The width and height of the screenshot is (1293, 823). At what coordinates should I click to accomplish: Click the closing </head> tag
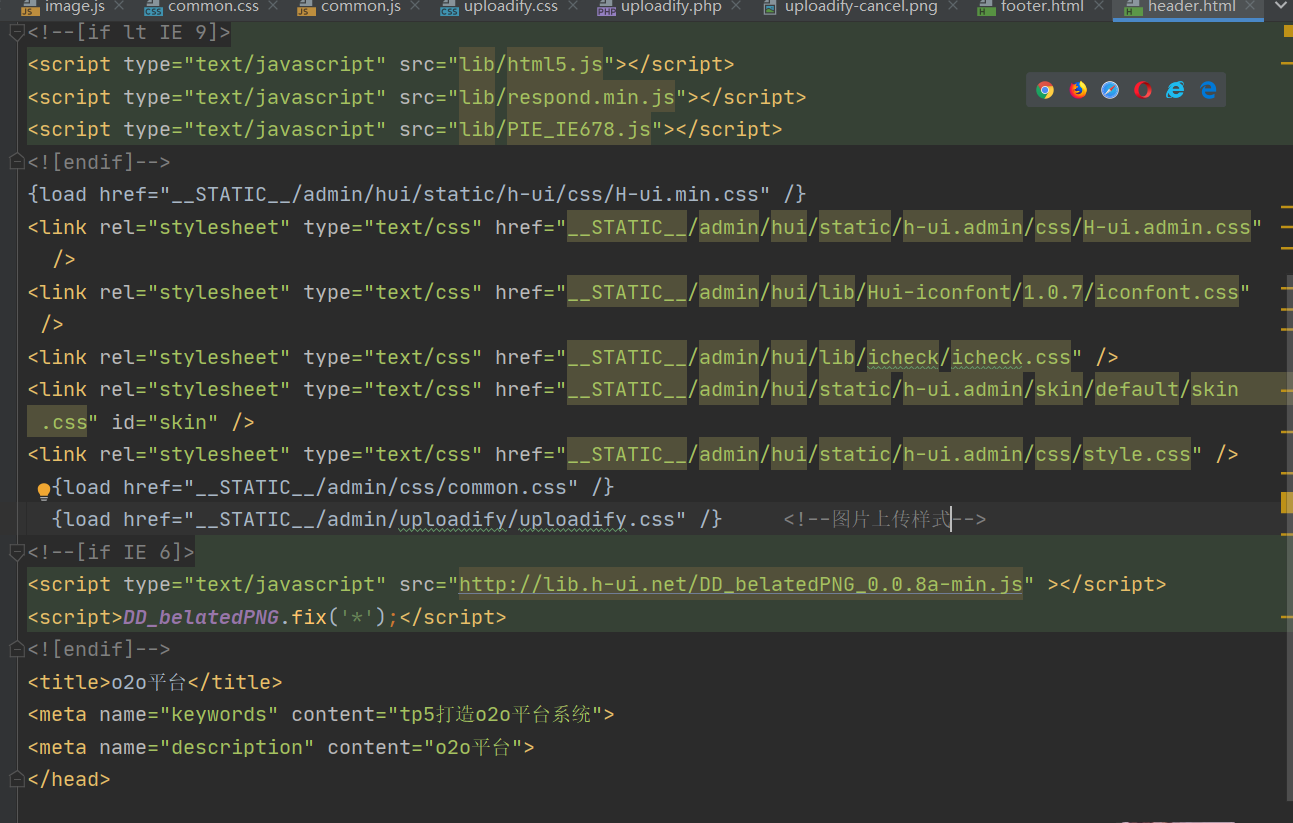tap(69, 780)
